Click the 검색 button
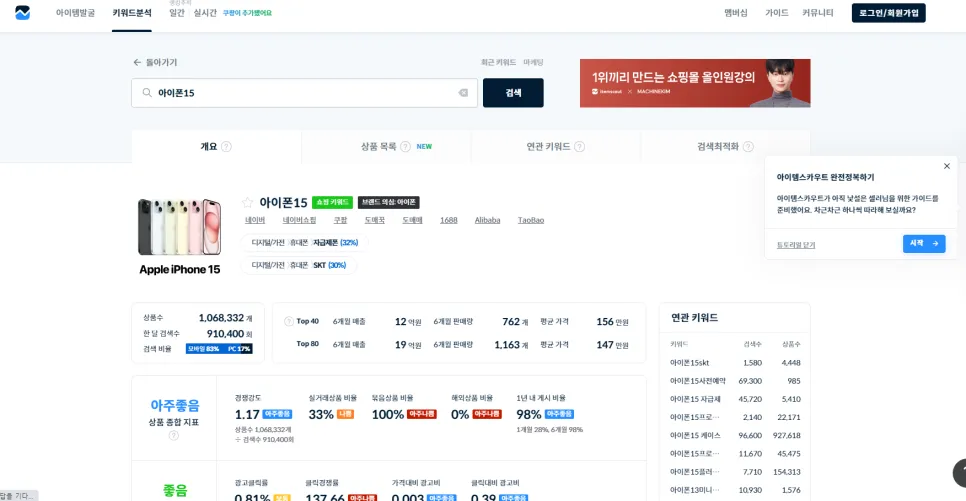 click(x=513, y=92)
